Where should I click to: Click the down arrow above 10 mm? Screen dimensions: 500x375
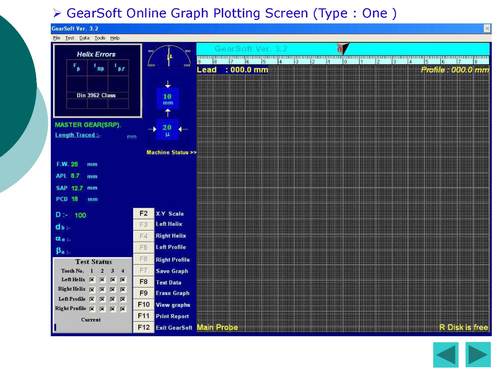pyautogui.click(x=168, y=84)
